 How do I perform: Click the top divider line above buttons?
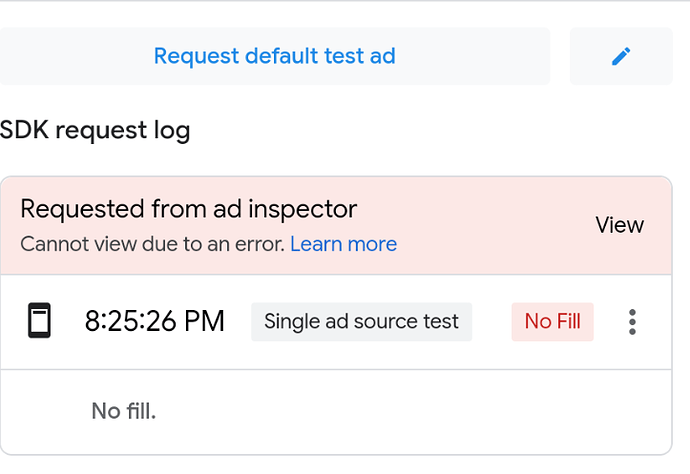[345, 1]
